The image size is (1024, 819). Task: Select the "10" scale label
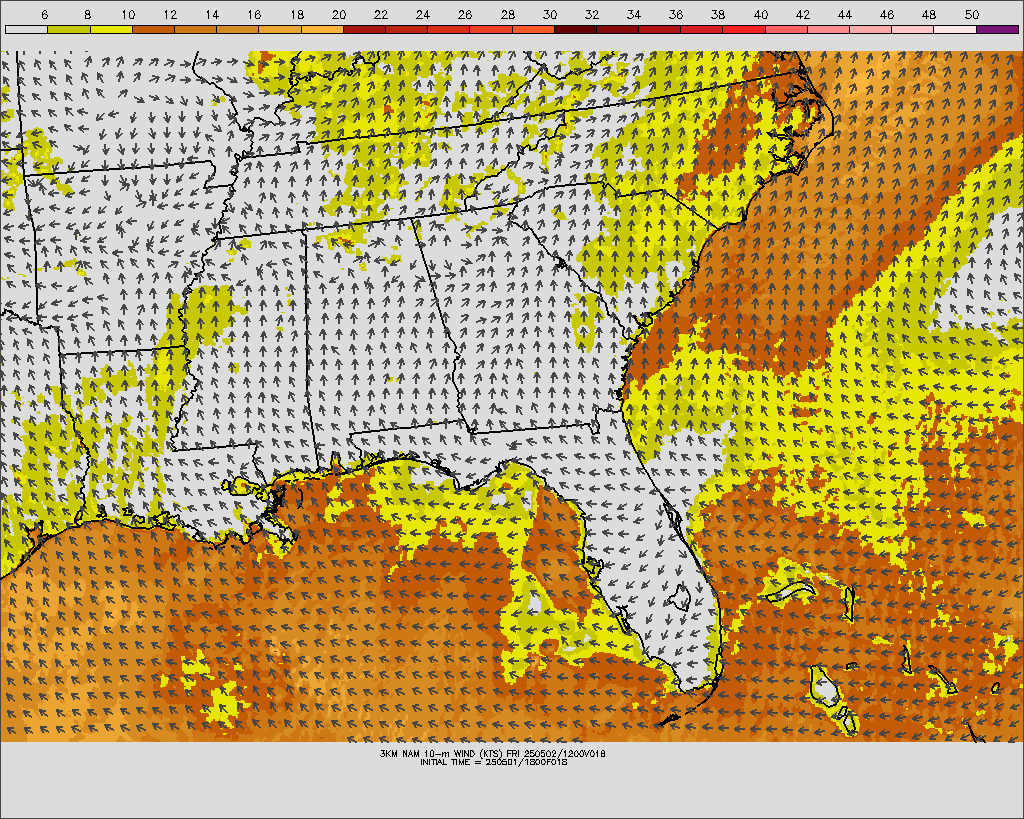click(x=128, y=14)
